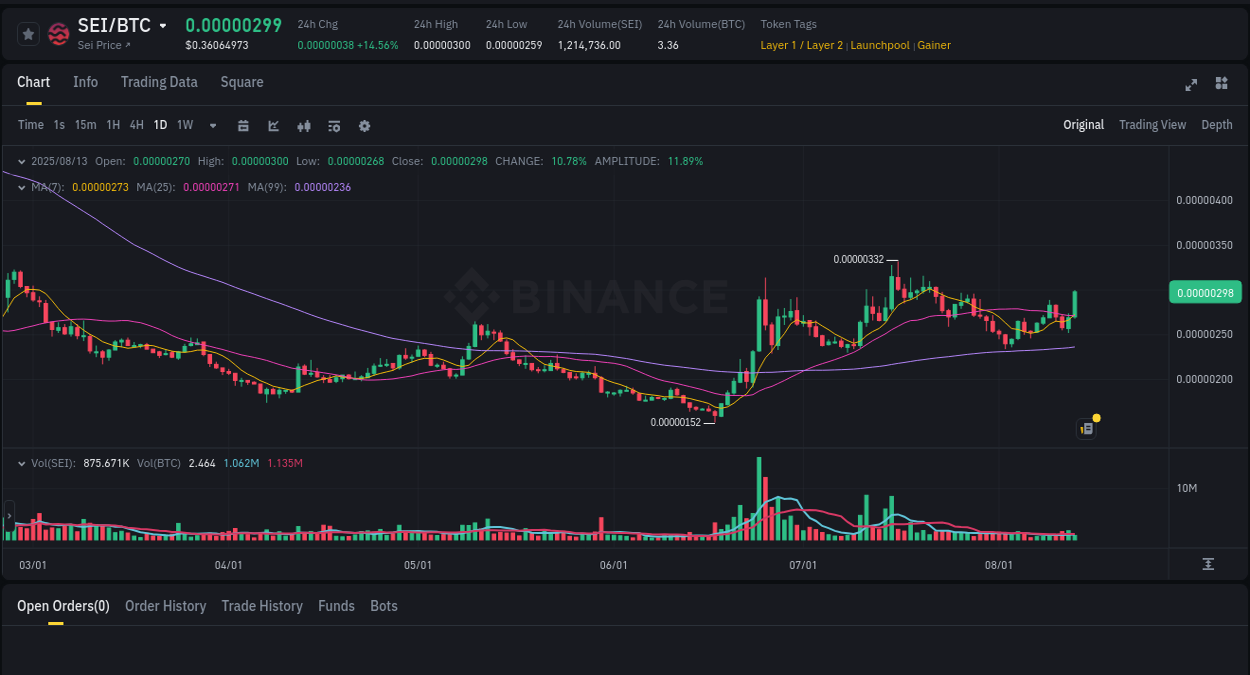This screenshot has height=675, width=1250.
Task: Select the Open Orders(0) tab
Action: pyautogui.click(x=63, y=606)
